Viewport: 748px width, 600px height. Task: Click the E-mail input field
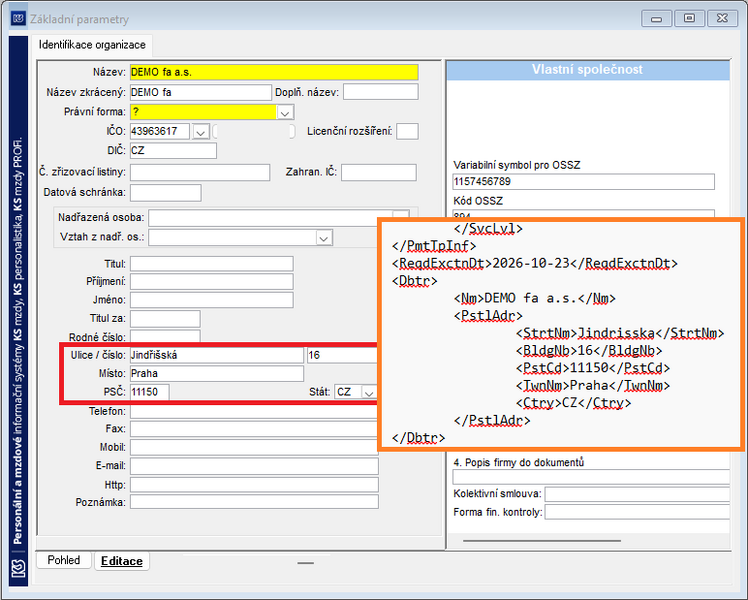[x=254, y=466]
